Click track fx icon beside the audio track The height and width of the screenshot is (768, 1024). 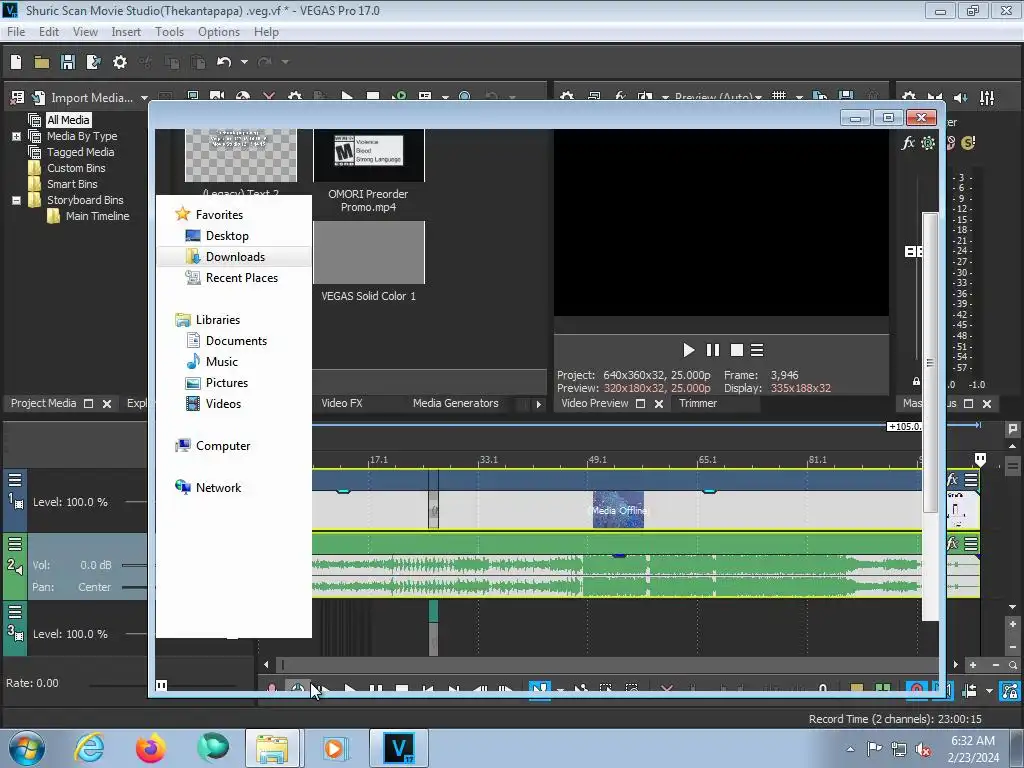953,543
